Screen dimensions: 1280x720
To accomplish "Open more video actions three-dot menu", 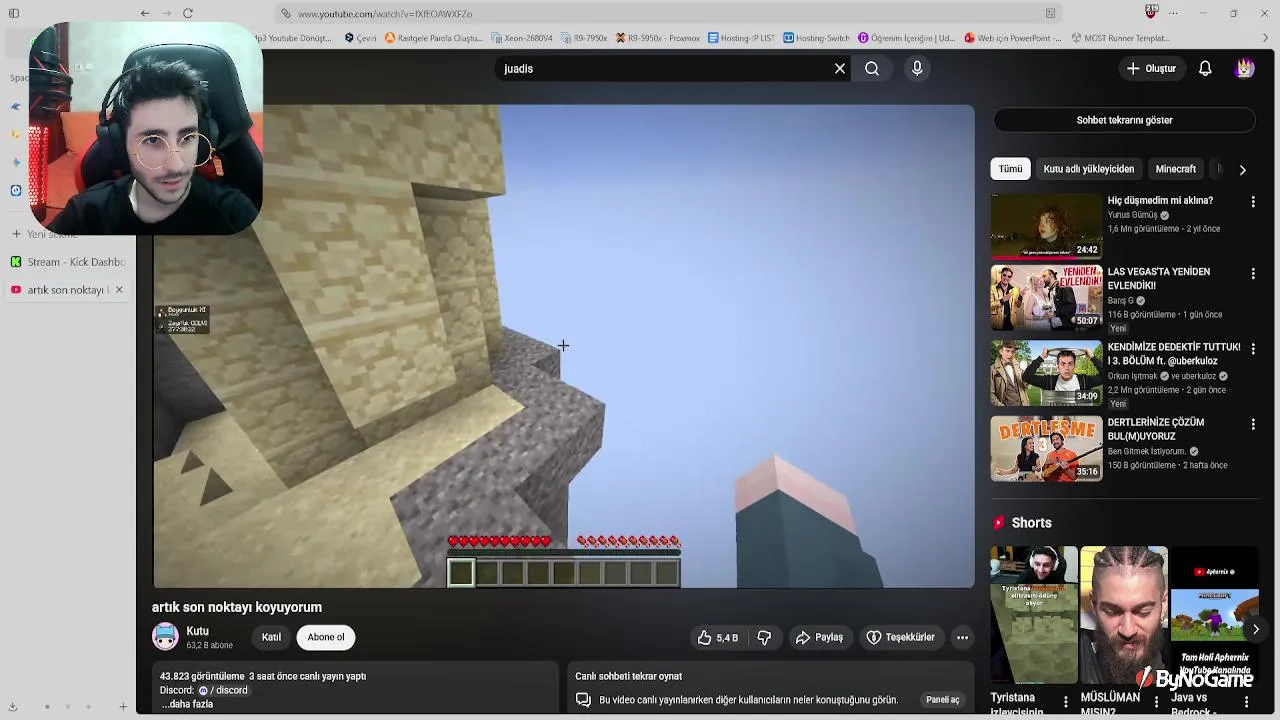I will (962, 637).
